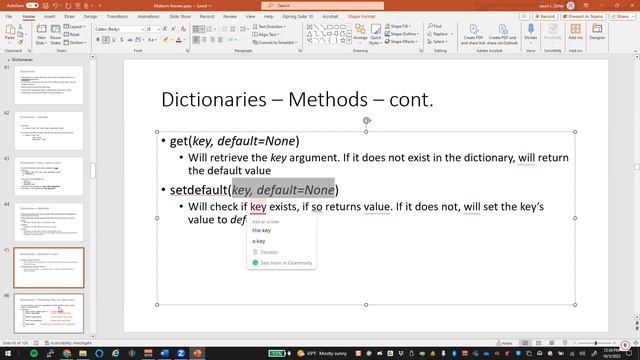Click the Cut scissors icon
This screenshot has height=360, width=640.
[x=20, y=27]
